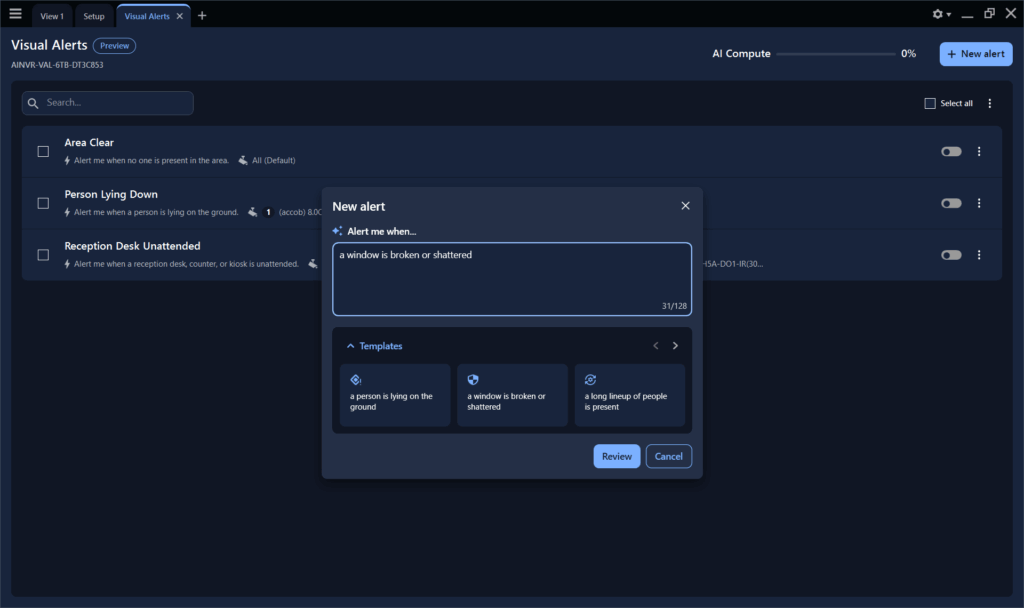Viewport: 1024px width, 608px height.
Task: Click the search magnifier icon
Action: tap(33, 103)
